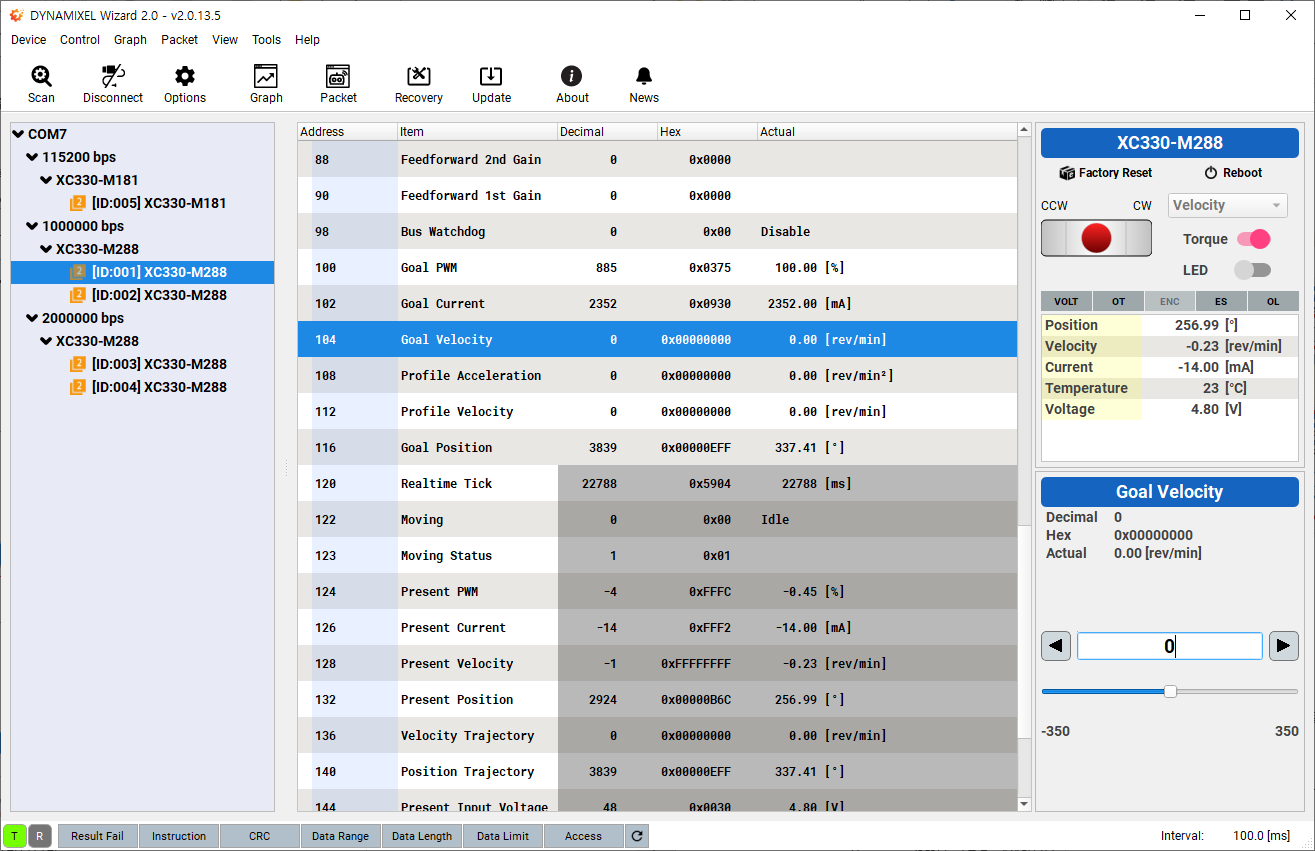Click the Goal Velocity slider handle
This screenshot has height=851, width=1315.
(1170, 691)
